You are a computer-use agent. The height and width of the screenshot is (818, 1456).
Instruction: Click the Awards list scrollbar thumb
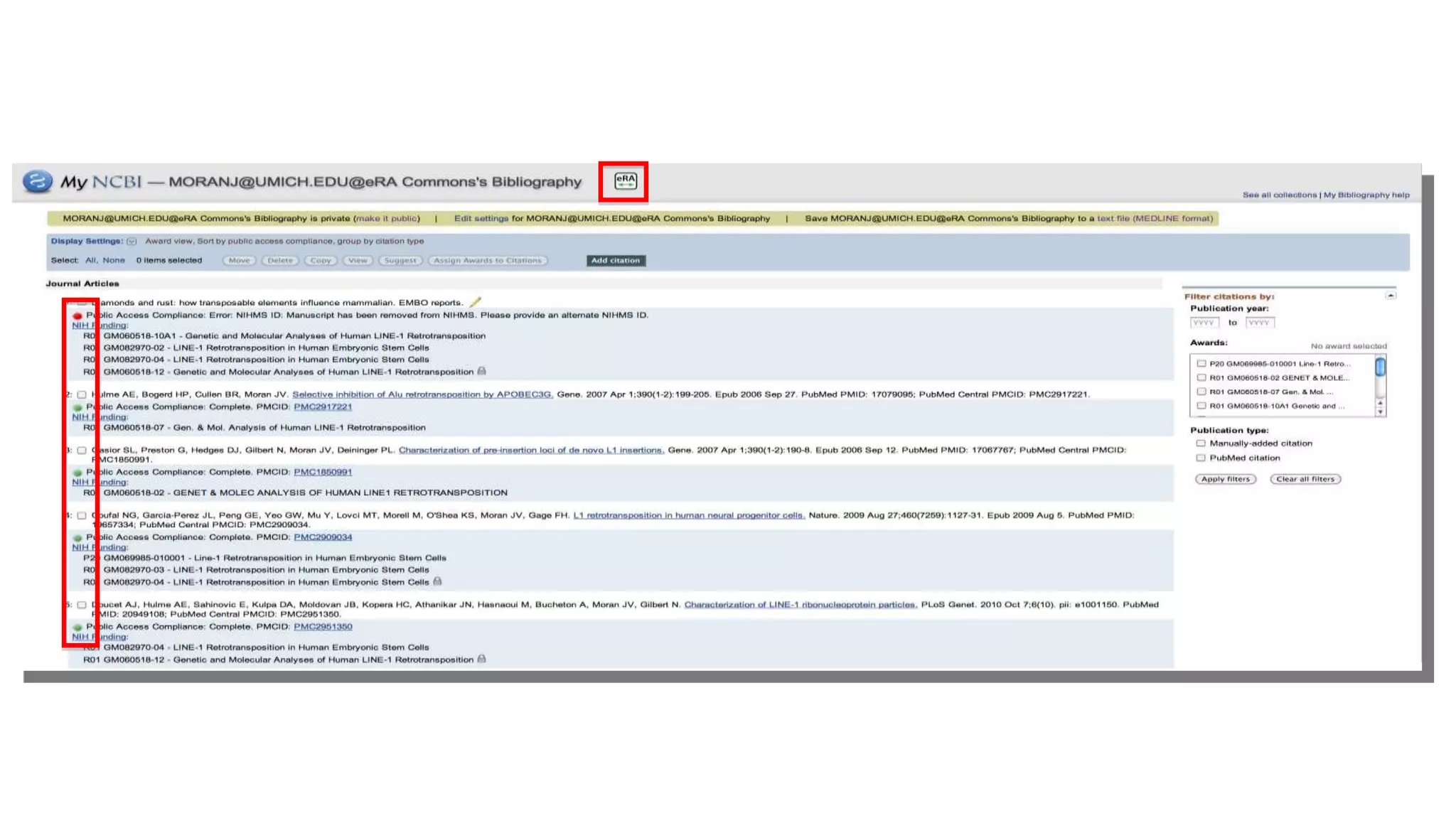pyautogui.click(x=1380, y=367)
